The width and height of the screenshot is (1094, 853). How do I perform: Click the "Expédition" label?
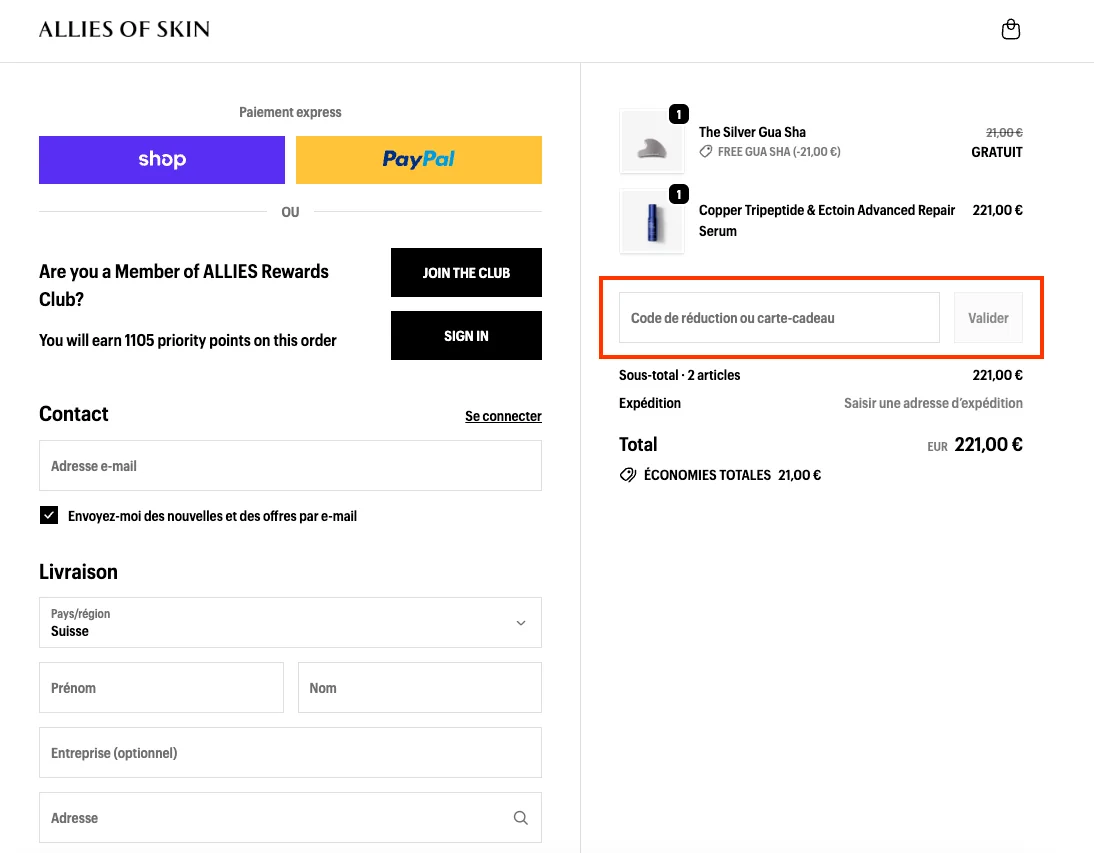point(650,403)
